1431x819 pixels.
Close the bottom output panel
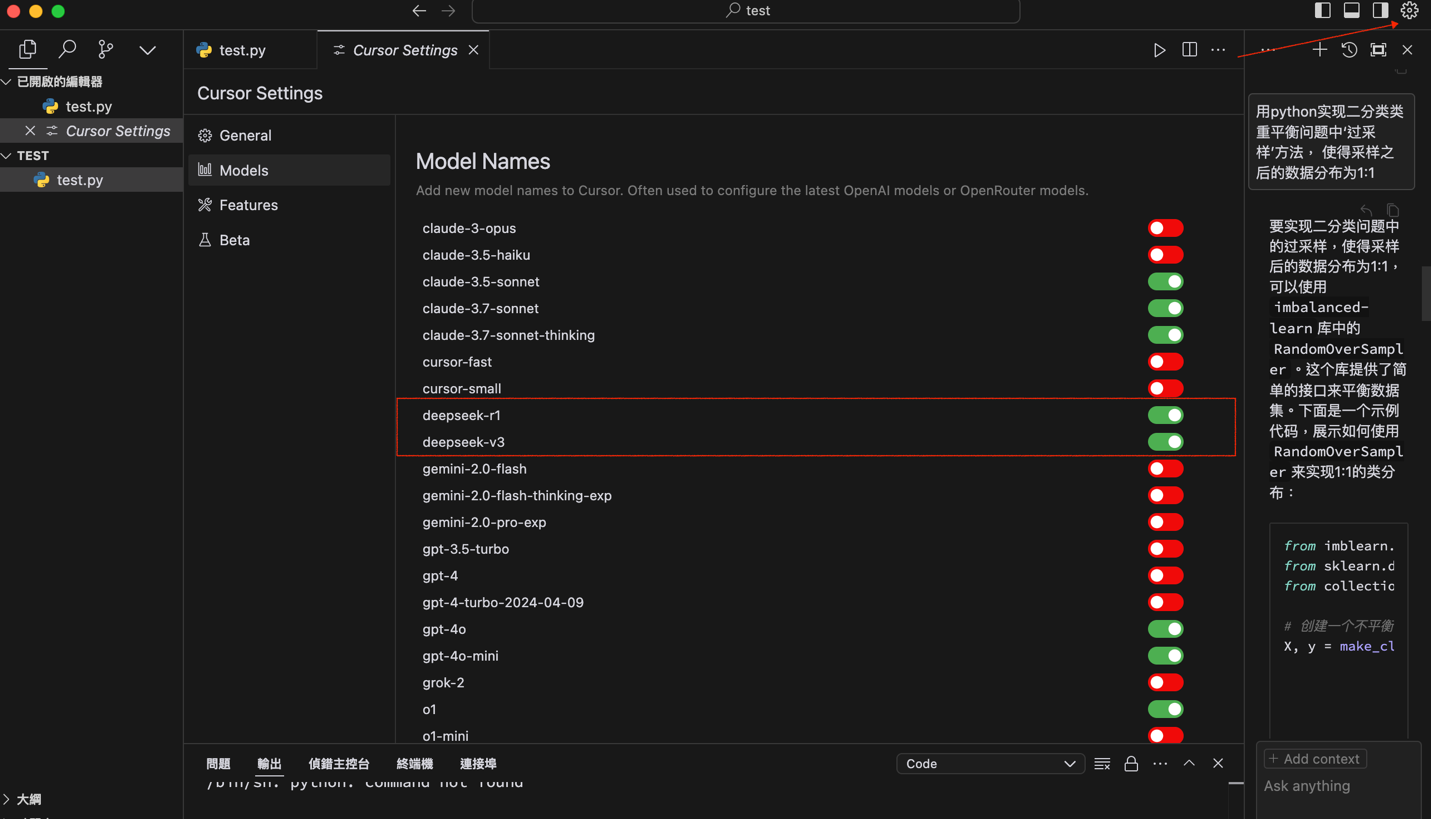coord(1218,764)
